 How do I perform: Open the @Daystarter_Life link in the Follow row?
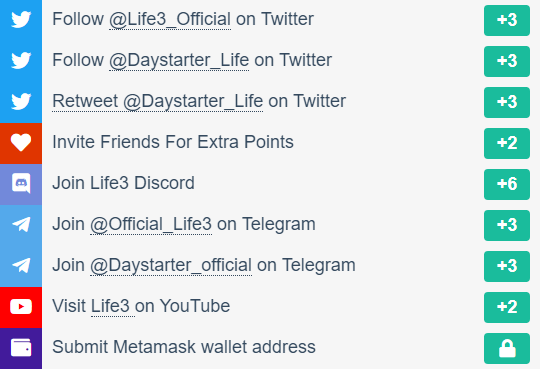tap(179, 60)
